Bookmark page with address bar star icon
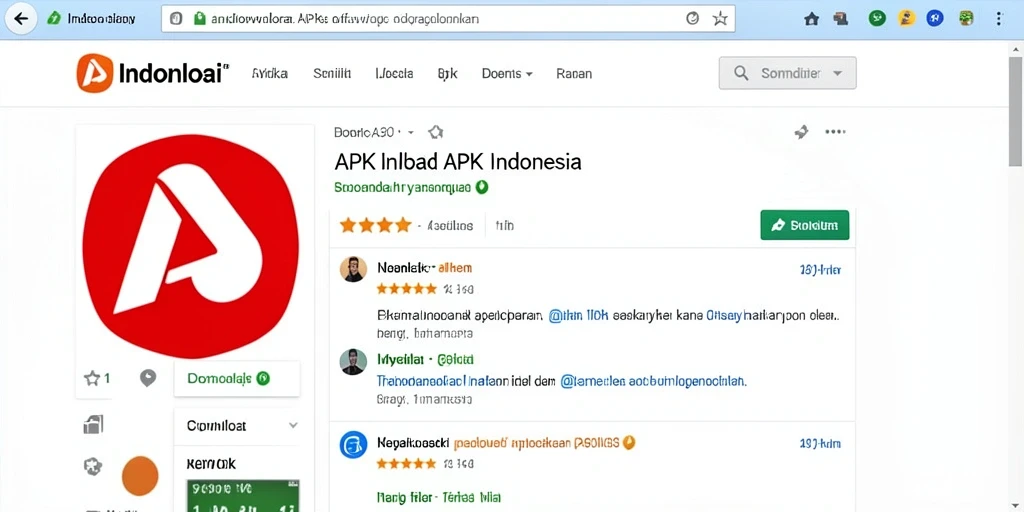Screen dimensions: 1024x512 pos(720,19)
